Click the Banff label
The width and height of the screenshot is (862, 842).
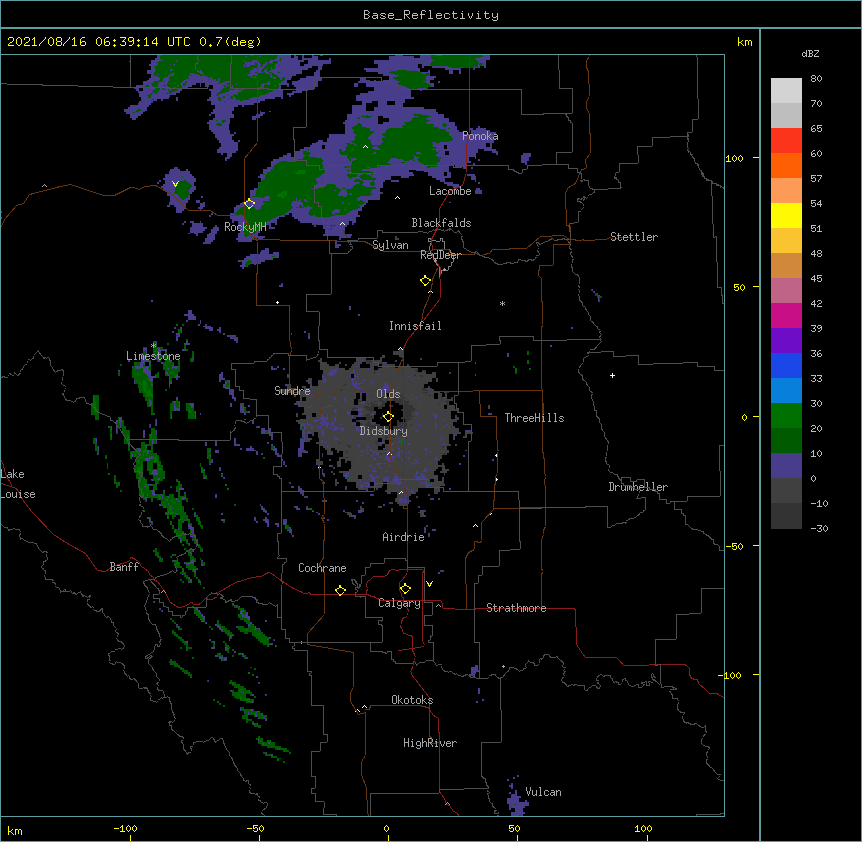(124, 567)
